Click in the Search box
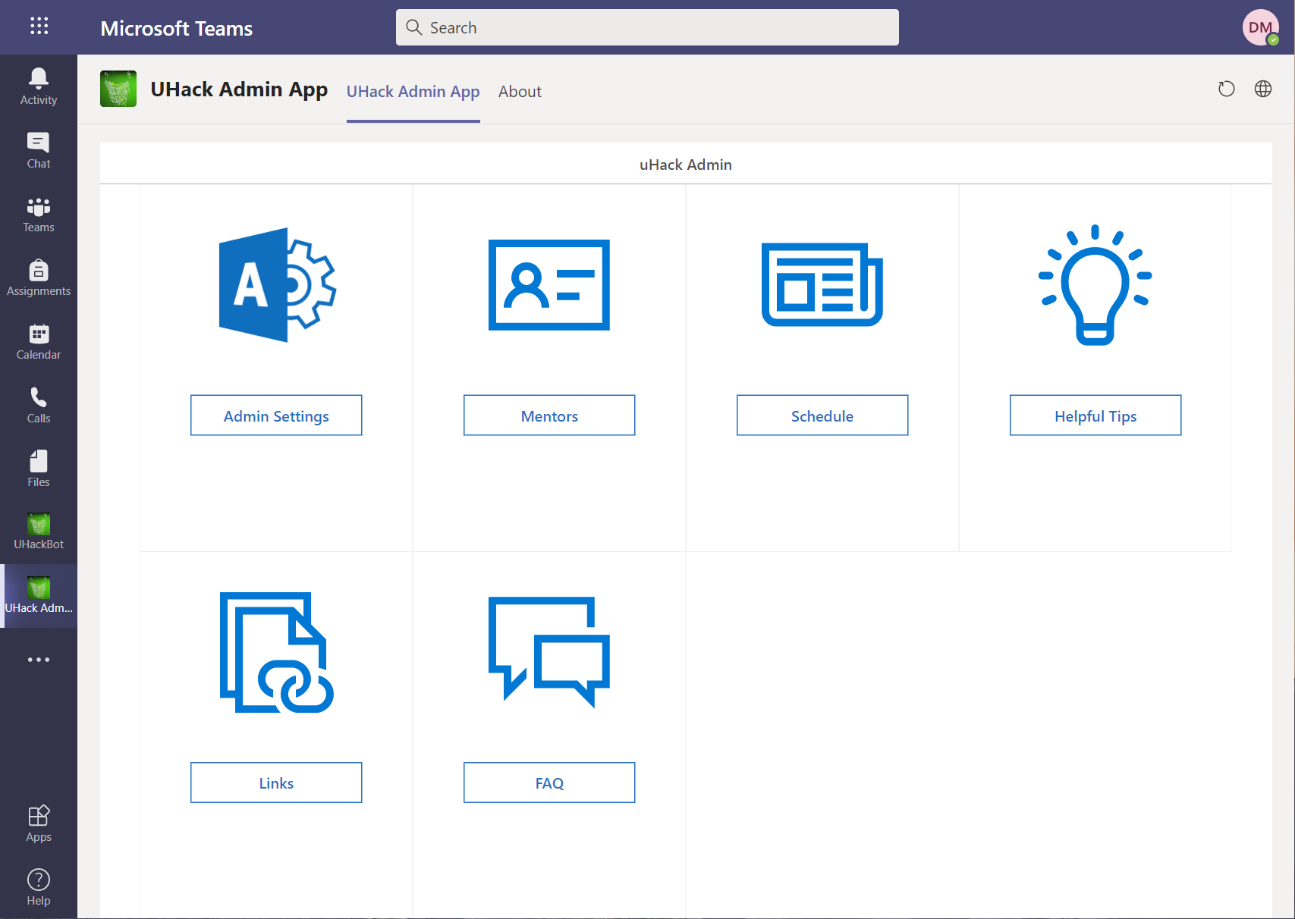This screenshot has width=1295, height=919. click(x=647, y=28)
